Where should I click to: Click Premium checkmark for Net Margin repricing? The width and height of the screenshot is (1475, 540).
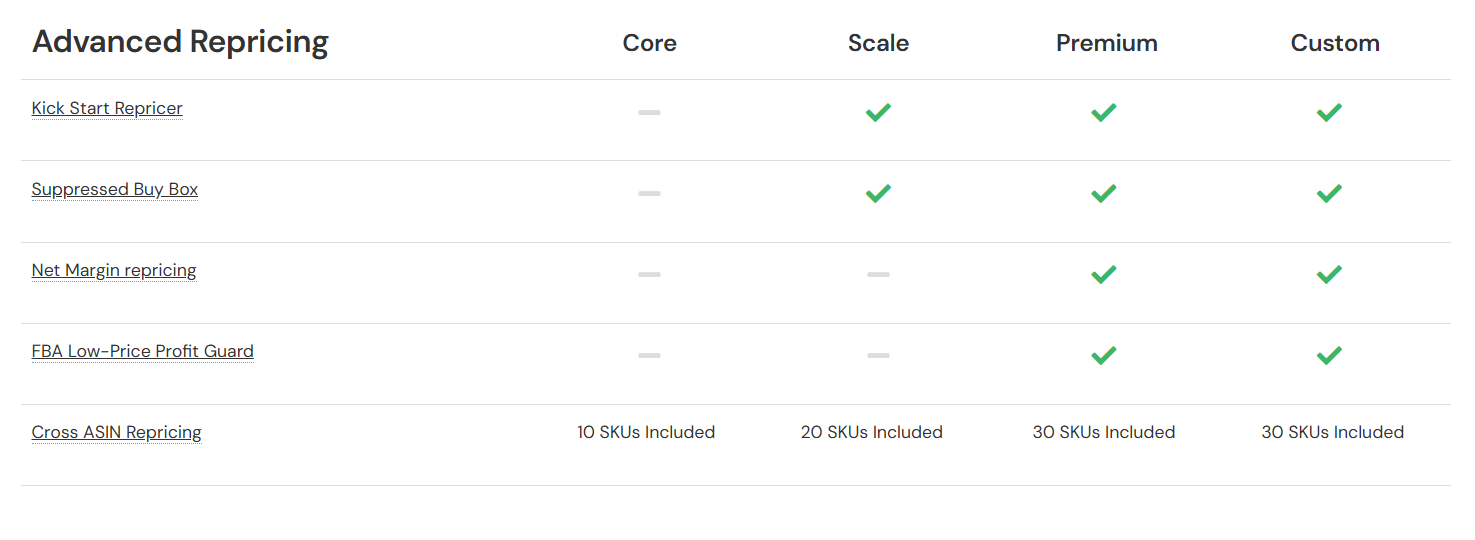(1103, 274)
